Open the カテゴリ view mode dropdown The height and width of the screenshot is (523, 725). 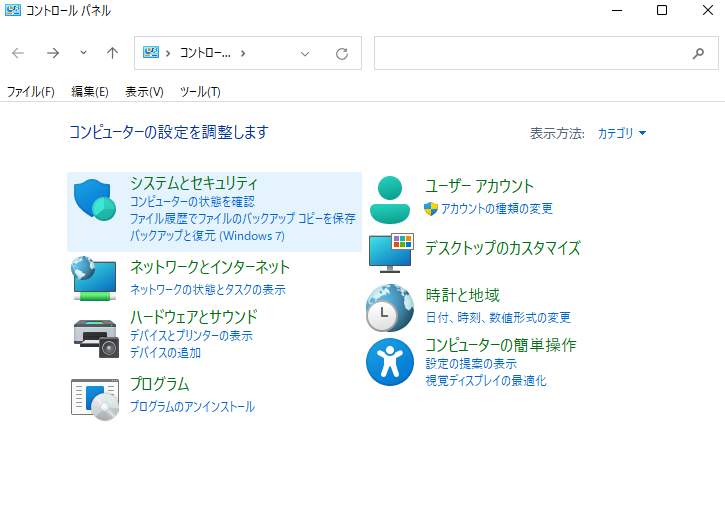pyautogui.click(x=622, y=133)
